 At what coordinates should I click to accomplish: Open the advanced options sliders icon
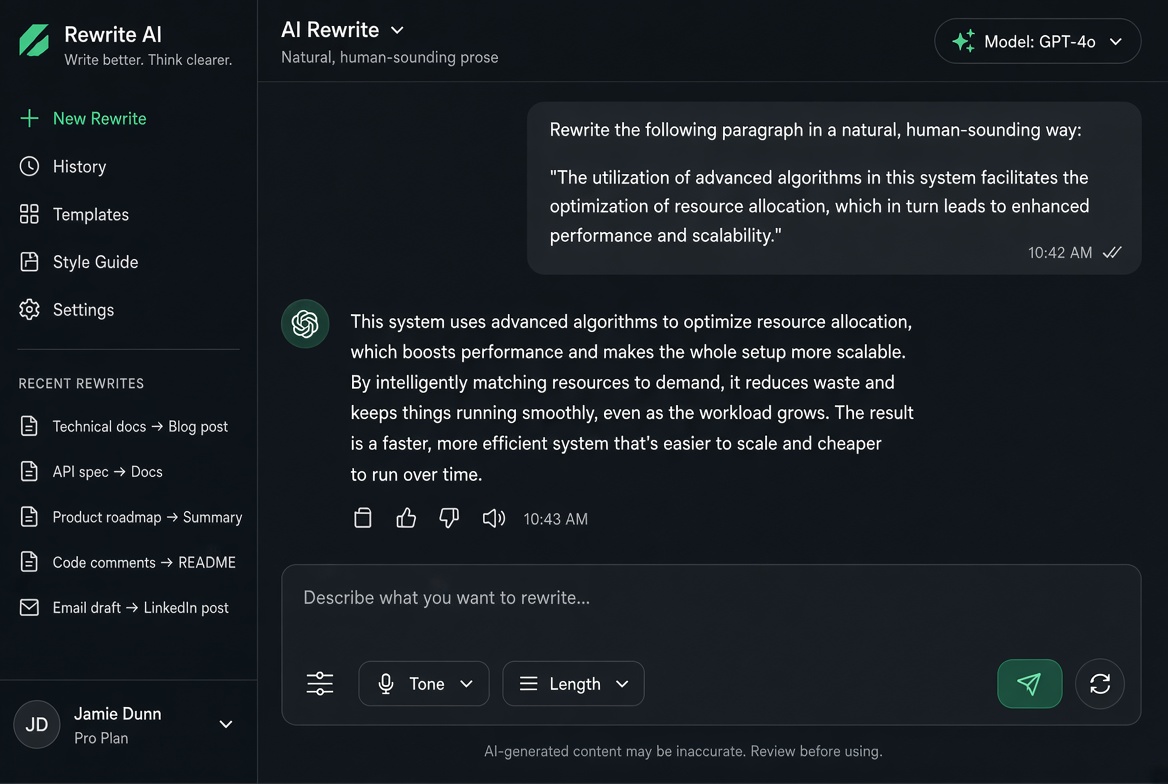[x=320, y=683]
